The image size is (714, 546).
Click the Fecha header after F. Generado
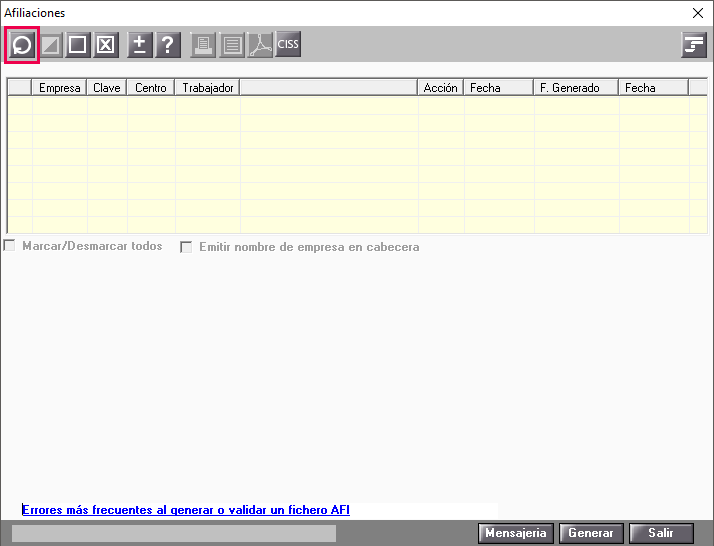click(x=653, y=87)
